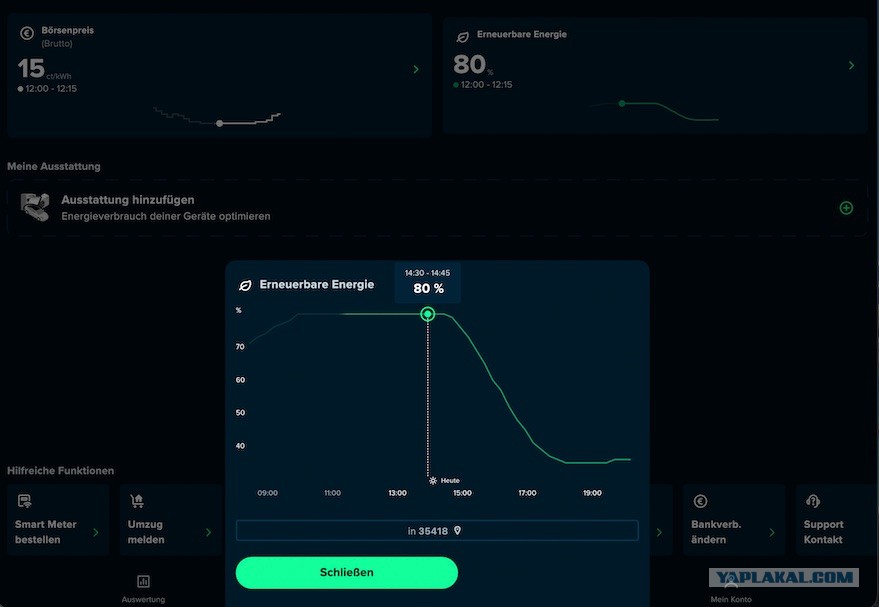This screenshot has width=879, height=607.
Task: Click the '15 ct/kWh' price value
Action: tap(44, 69)
